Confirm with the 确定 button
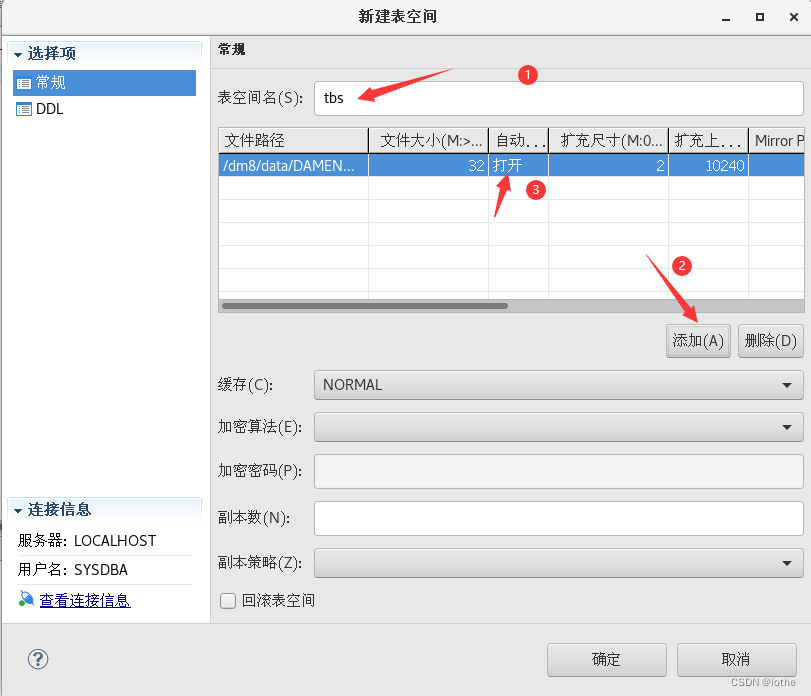This screenshot has width=811, height=696. pyautogui.click(x=606, y=660)
